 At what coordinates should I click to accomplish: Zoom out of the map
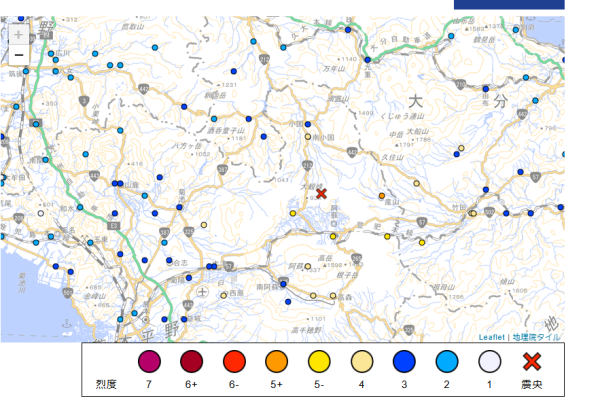(18, 55)
